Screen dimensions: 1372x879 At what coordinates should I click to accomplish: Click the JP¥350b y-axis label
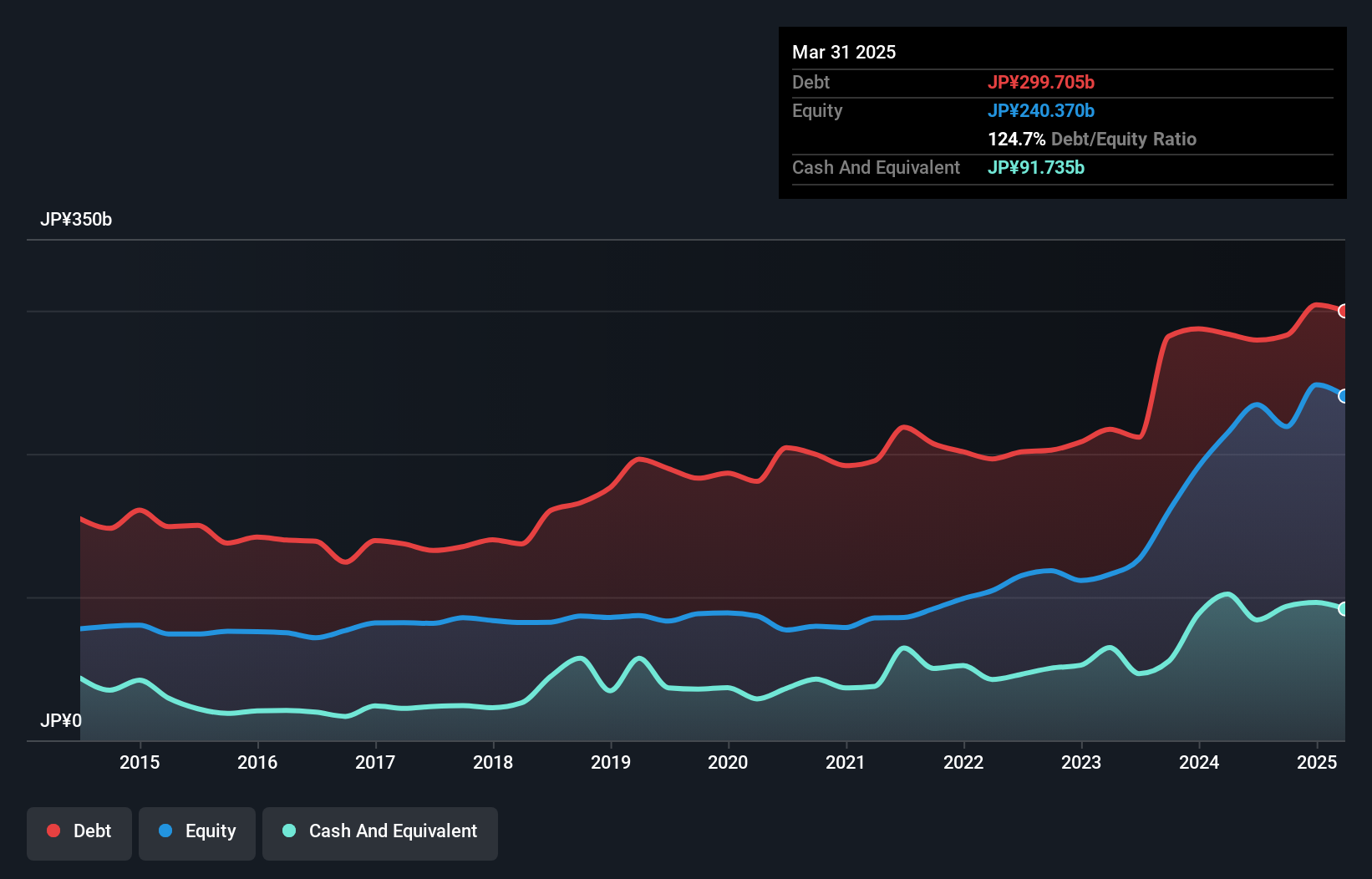pos(76,219)
